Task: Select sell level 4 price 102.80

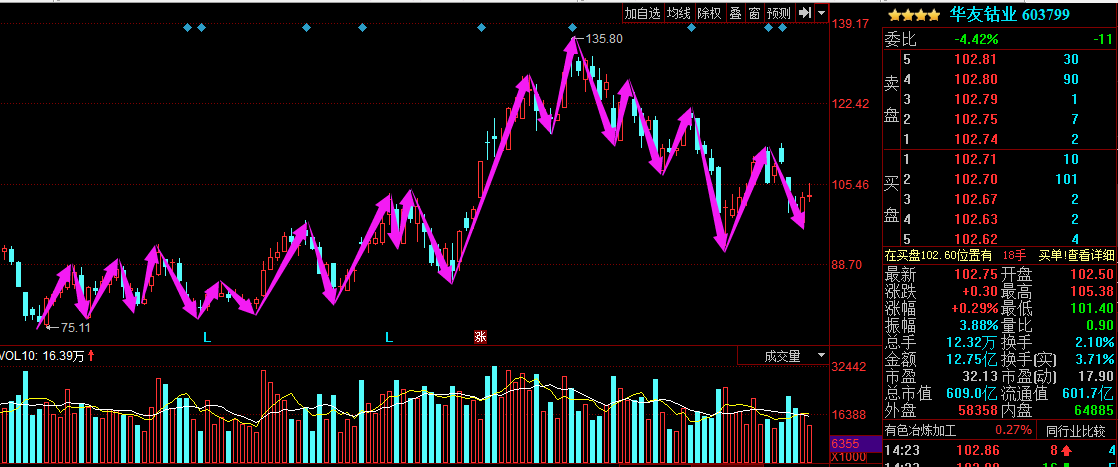Action: 974,79
